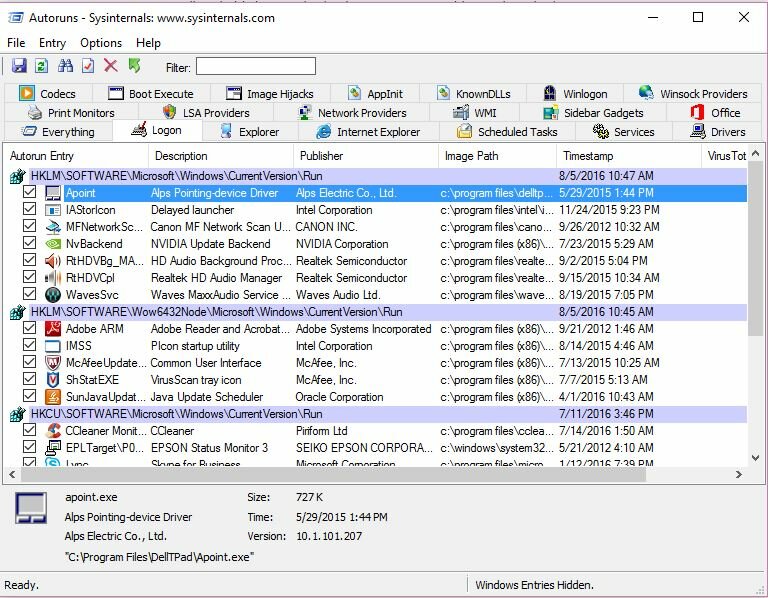Open the Everything tab

coord(59,132)
